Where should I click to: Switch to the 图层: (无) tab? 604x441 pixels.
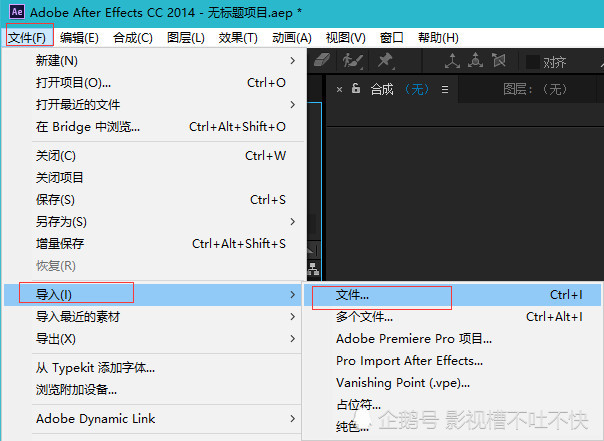535,89
